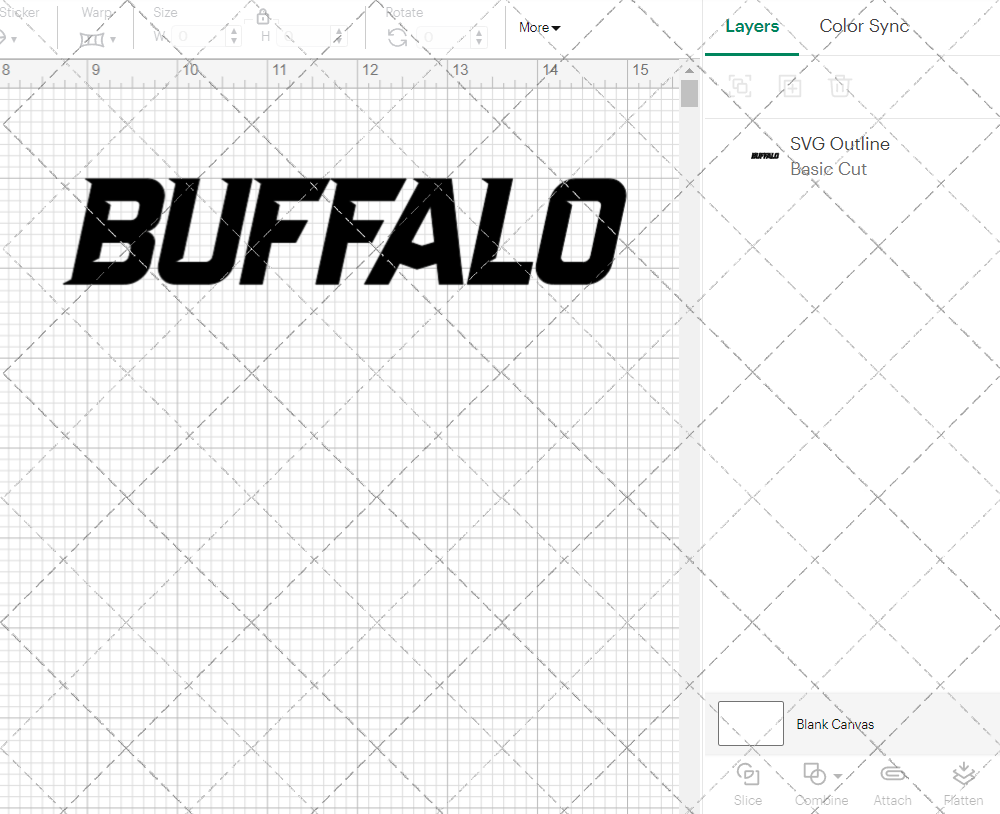Select the Attach tool
This screenshot has width=1000, height=814.
(x=893, y=783)
